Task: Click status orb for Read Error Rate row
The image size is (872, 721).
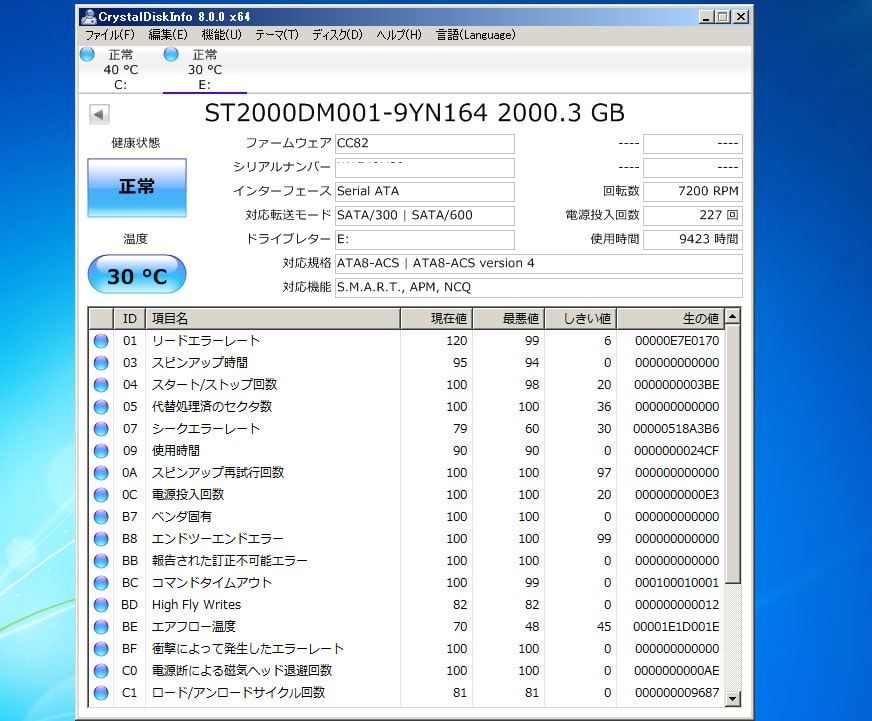Action: [x=101, y=341]
